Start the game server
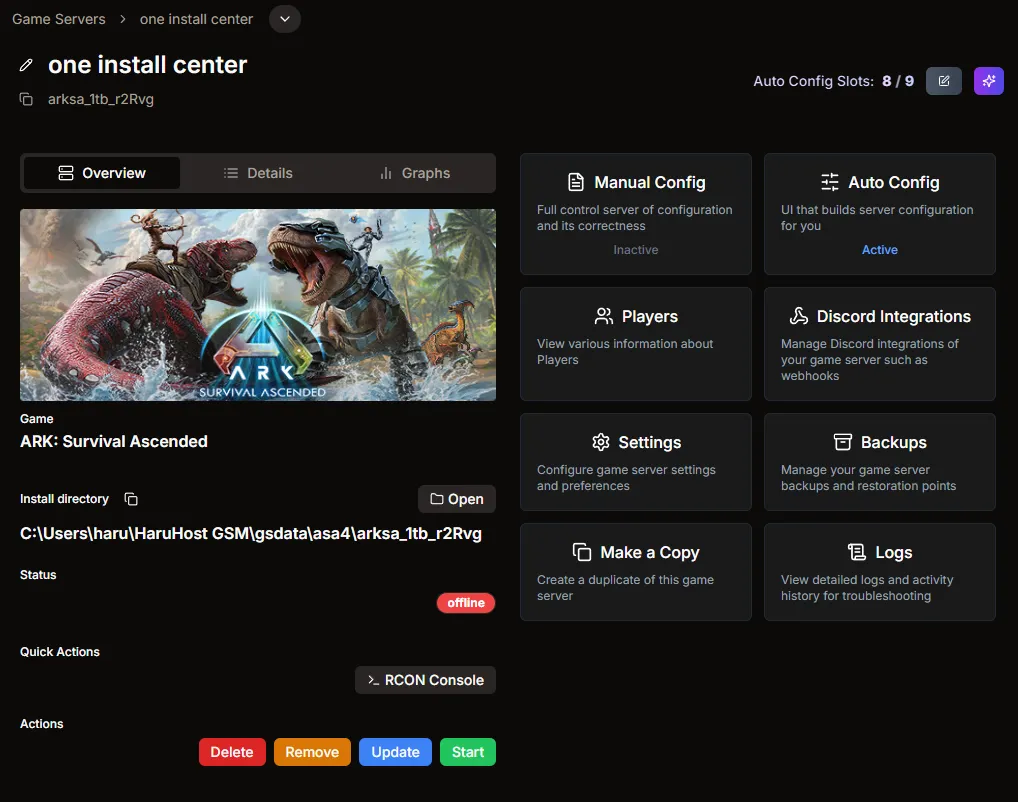This screenshot has width=1018, height=802. 467,751
